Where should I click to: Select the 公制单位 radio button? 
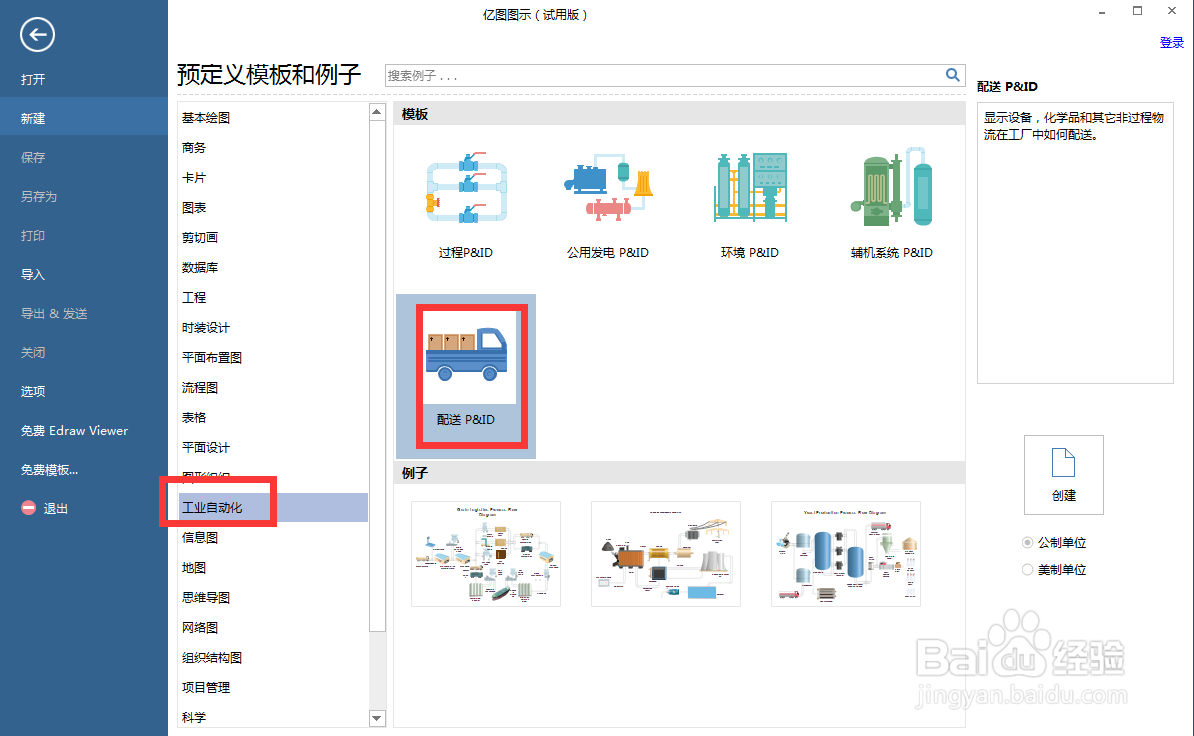pos(1027,543)
